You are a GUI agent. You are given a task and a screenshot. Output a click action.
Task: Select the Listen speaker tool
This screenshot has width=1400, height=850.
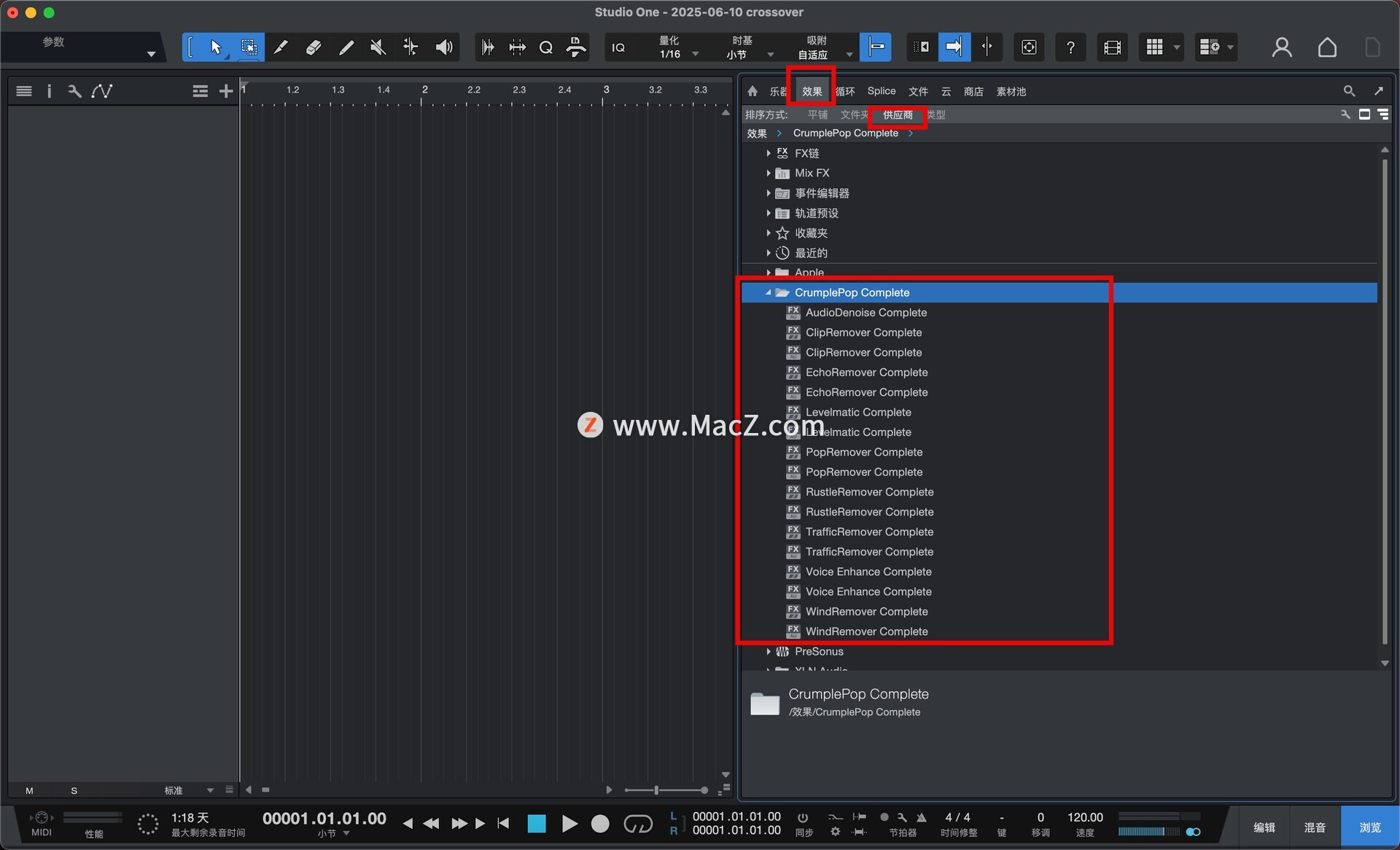pos(443,47)
